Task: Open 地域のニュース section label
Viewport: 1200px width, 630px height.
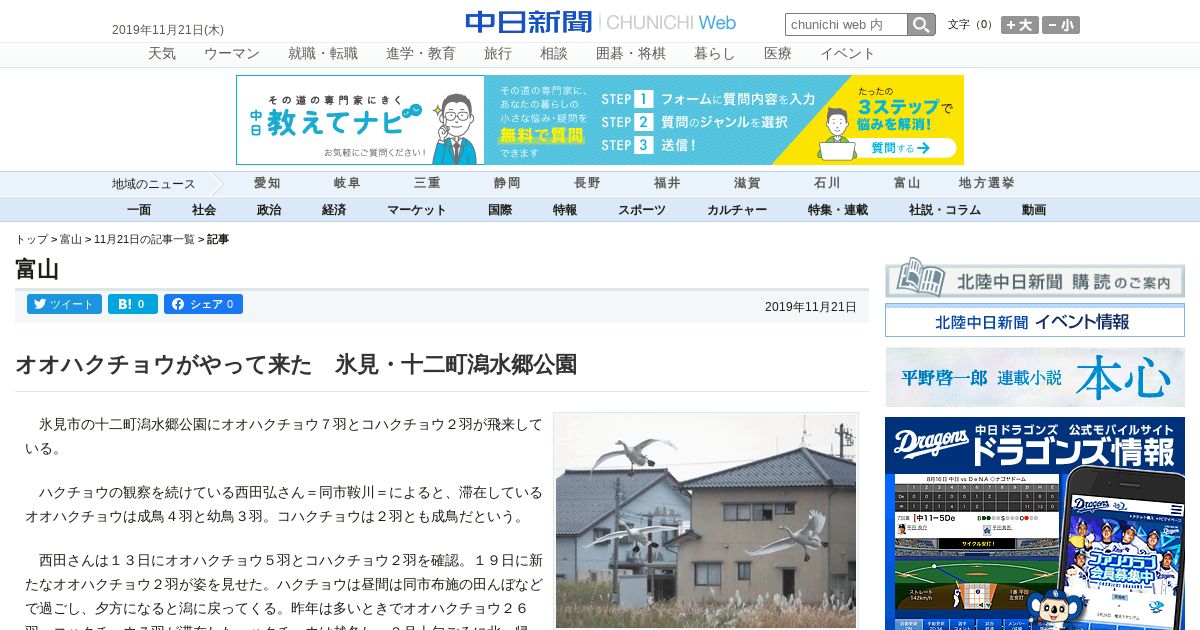Action: click(x=153, y=184)
